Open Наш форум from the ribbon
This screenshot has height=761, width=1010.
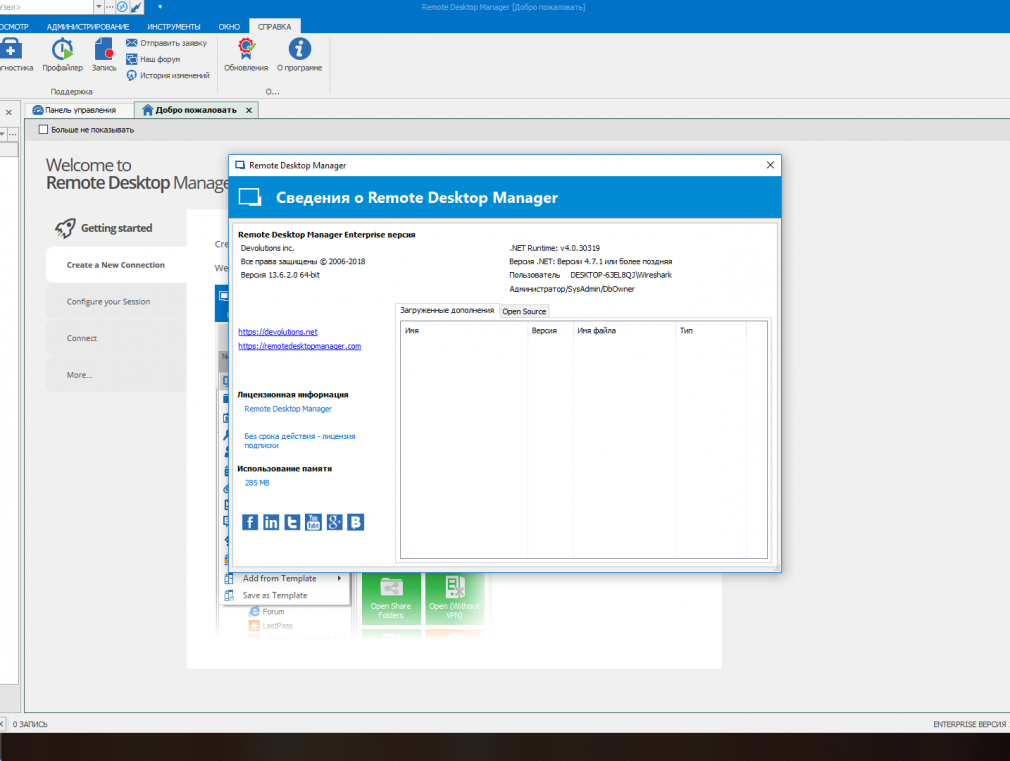153,59
